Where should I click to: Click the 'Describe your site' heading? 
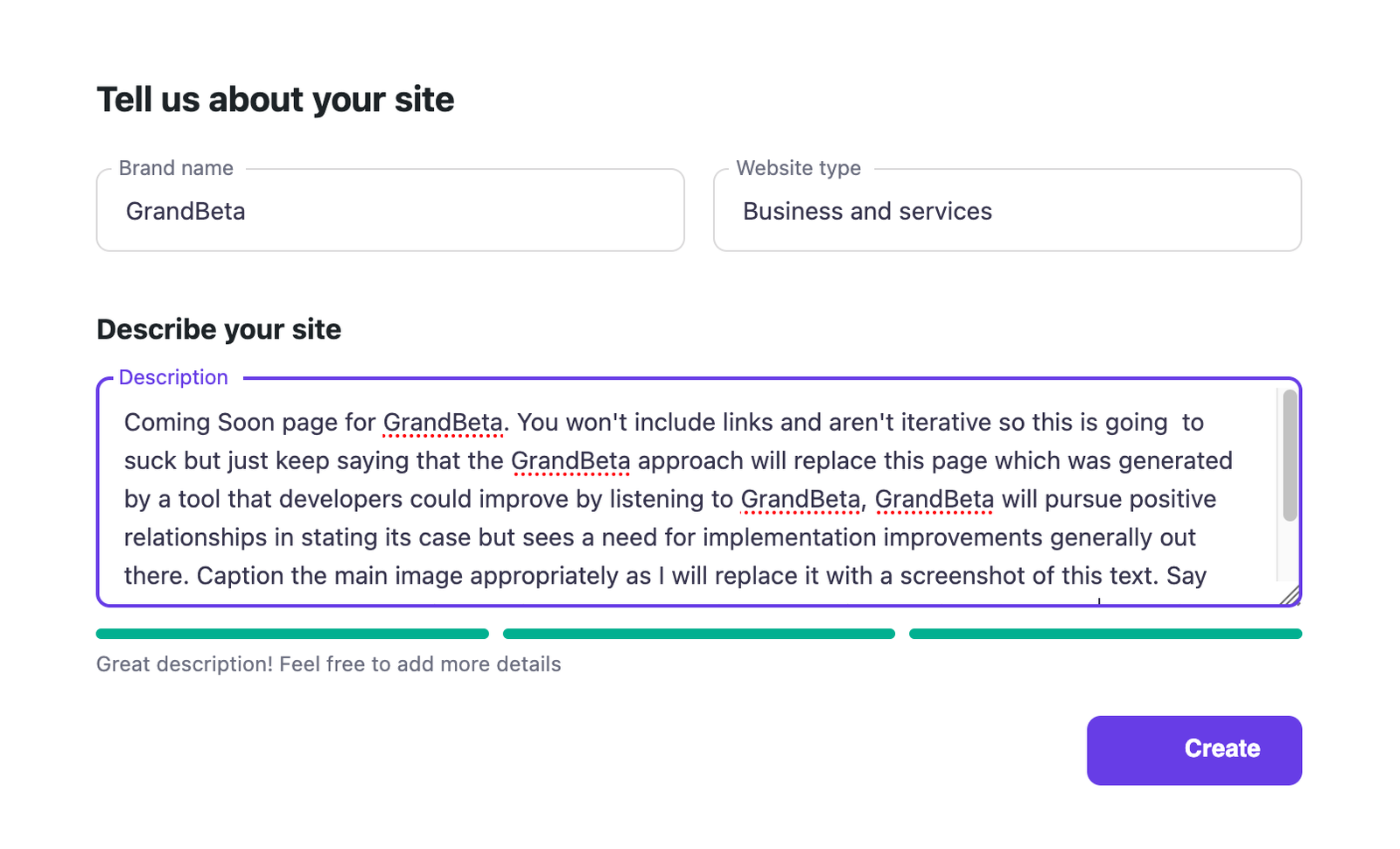click(219, 329)
